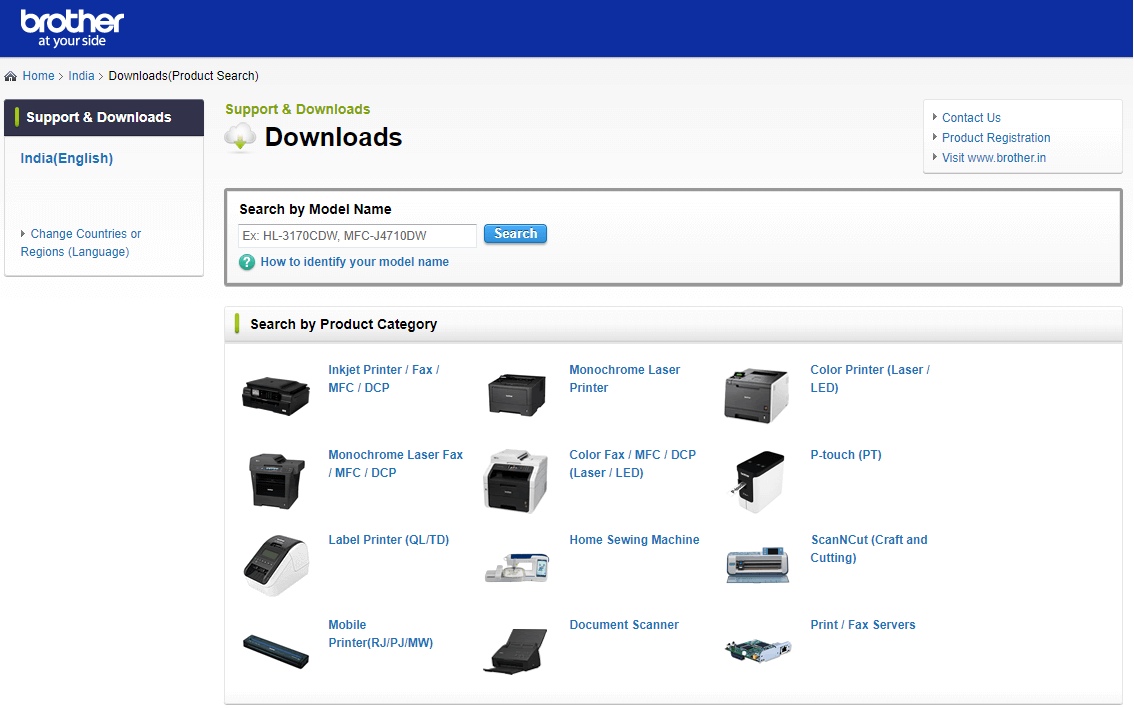
Task: Go to the India breadcrumb link
Action: pos(81,76)
